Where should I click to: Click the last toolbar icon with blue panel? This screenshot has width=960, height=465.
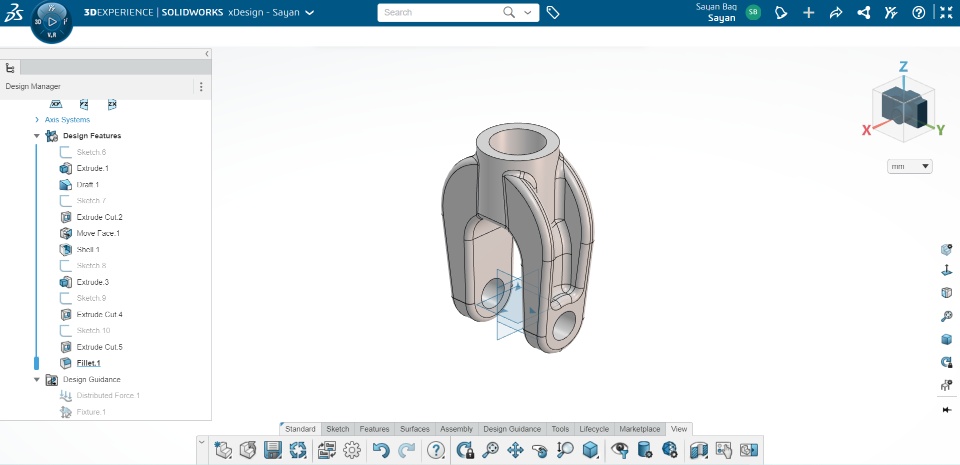[x=749, y=451]
